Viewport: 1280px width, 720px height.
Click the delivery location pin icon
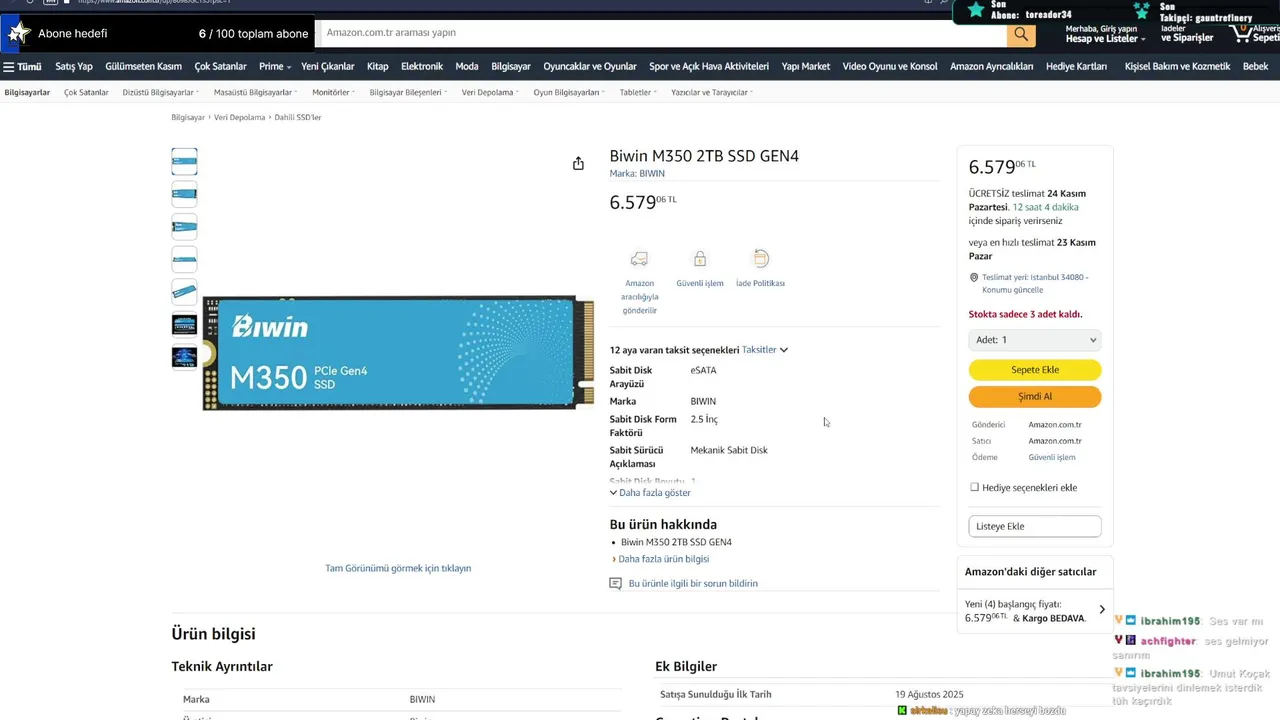(974, 278)
